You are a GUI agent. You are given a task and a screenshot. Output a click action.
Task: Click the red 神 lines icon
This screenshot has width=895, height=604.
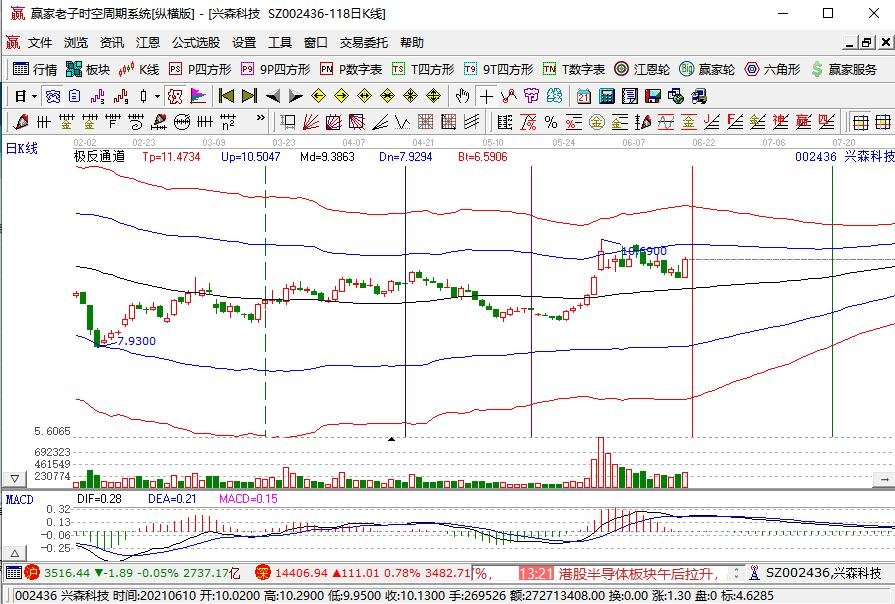[781, 122]
